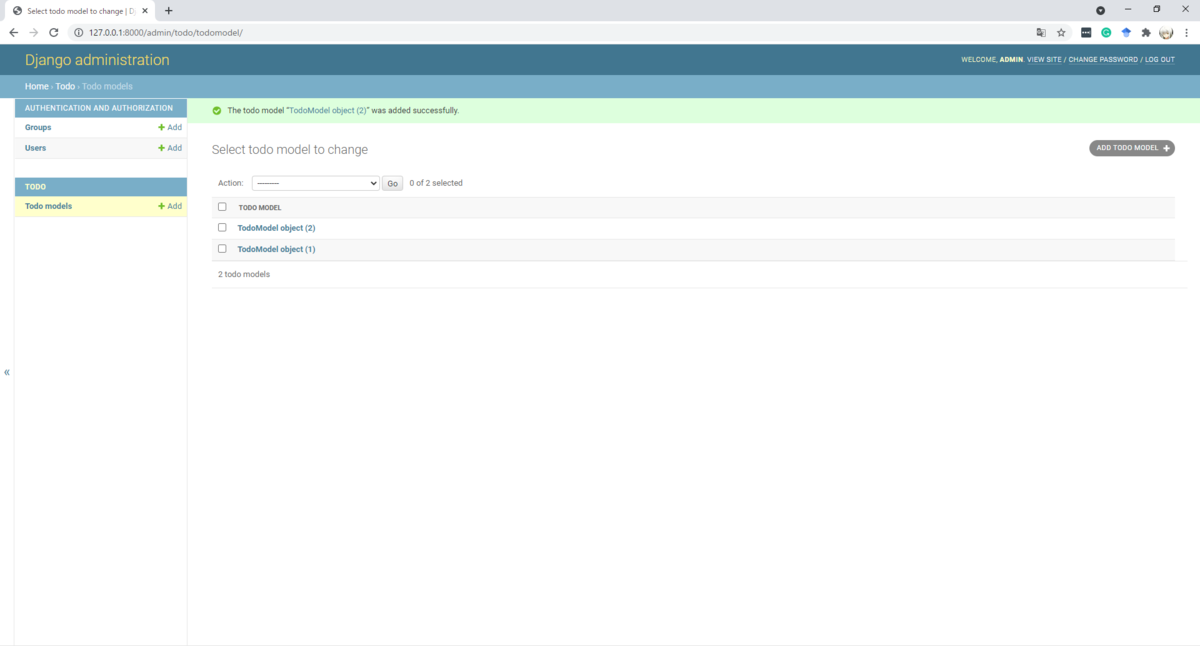This screenshot has width=1200, height=646.
Task: Click the '2 todo models' count text
Action: coord(244,274)
